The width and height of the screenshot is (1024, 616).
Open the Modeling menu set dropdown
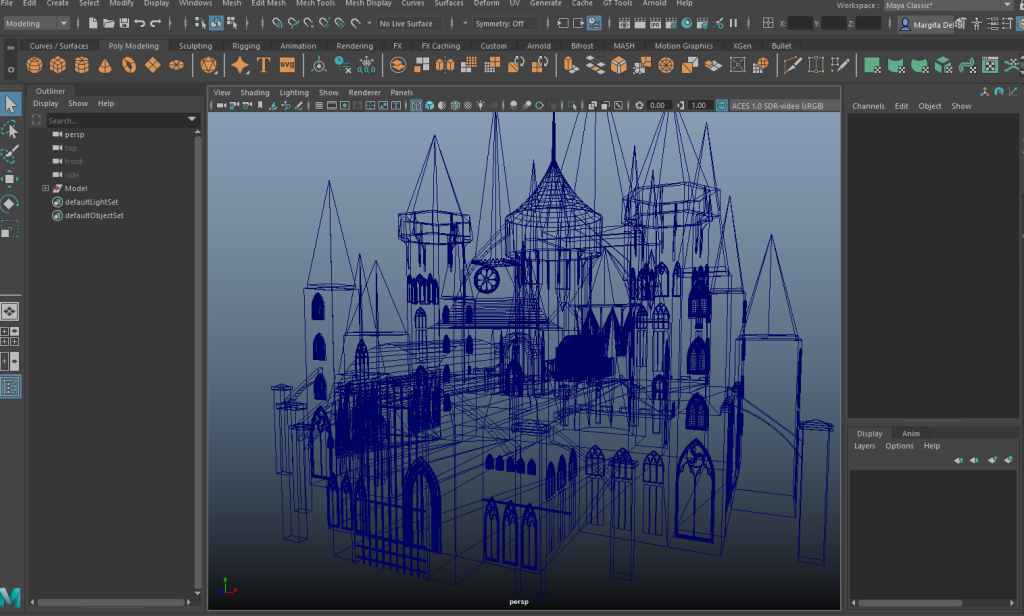(38, 23)
